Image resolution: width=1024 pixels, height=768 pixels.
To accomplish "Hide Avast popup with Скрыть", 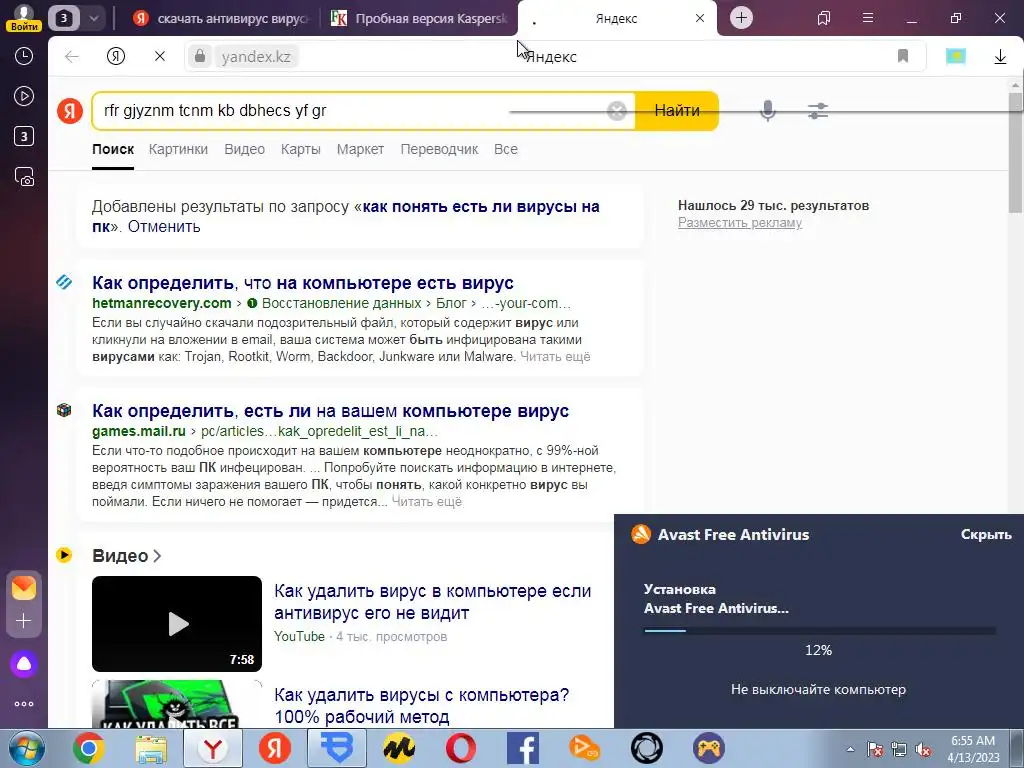I will (985, 534).
